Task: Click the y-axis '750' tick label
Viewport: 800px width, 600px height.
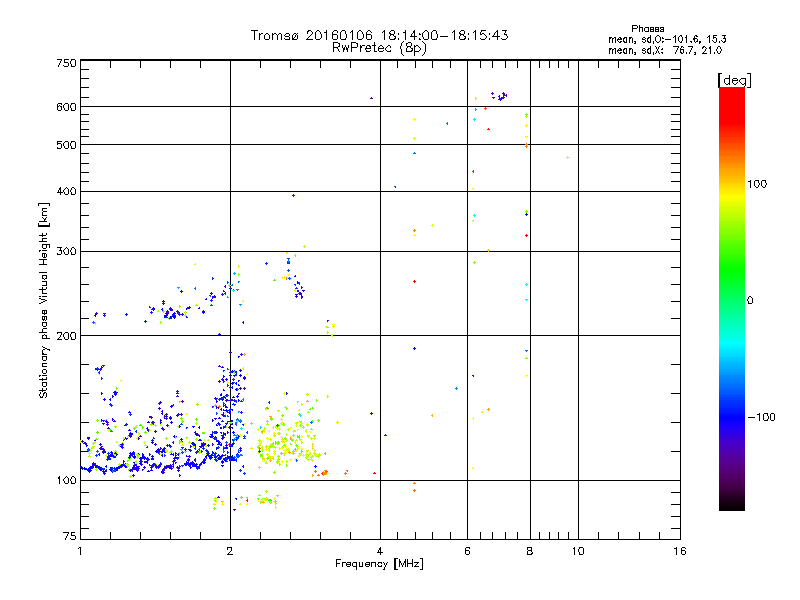Action: coord(66,63)
